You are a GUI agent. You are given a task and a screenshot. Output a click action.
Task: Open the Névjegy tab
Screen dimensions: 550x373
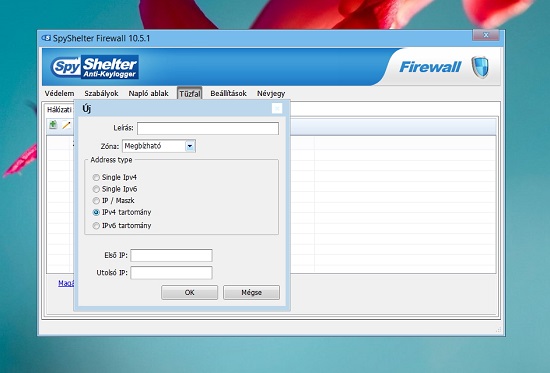point(271,93)
